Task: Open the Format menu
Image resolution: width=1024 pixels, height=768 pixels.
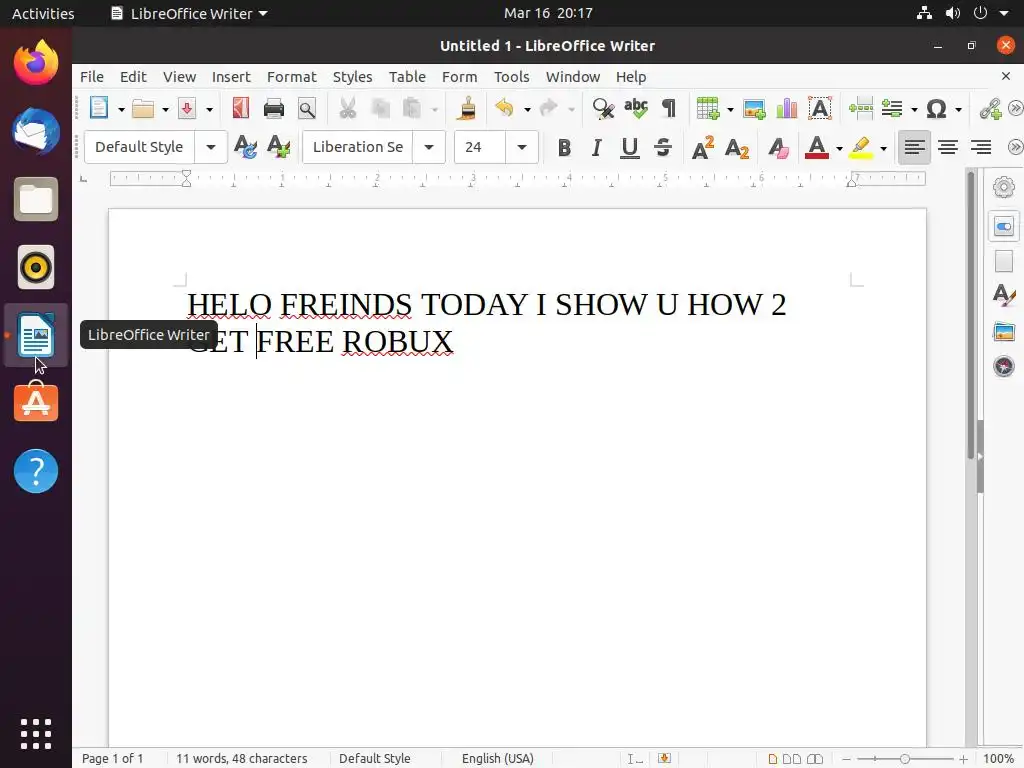Action: click(x=292, y=77)
